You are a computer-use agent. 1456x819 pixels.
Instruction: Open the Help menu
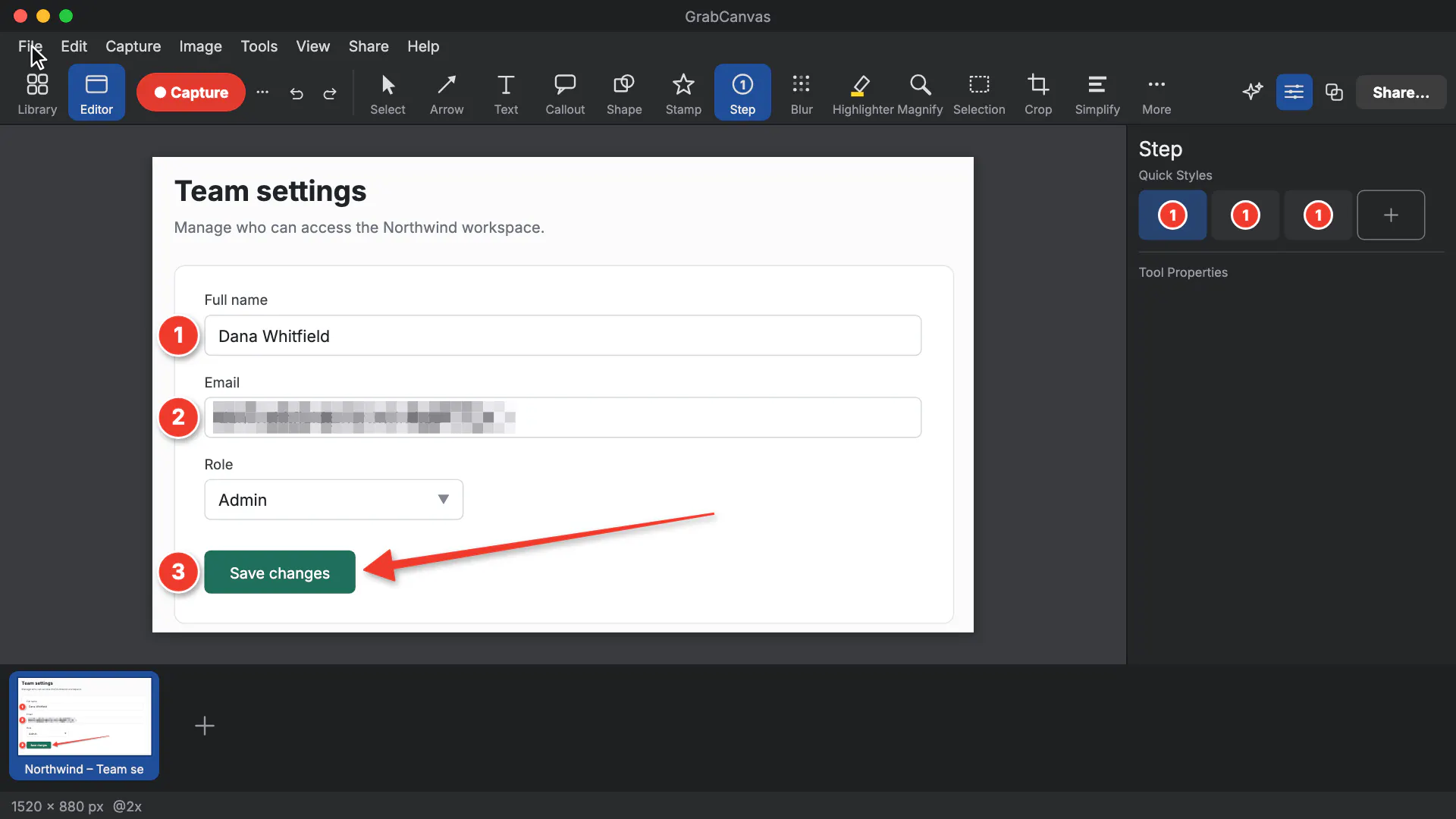423,46
